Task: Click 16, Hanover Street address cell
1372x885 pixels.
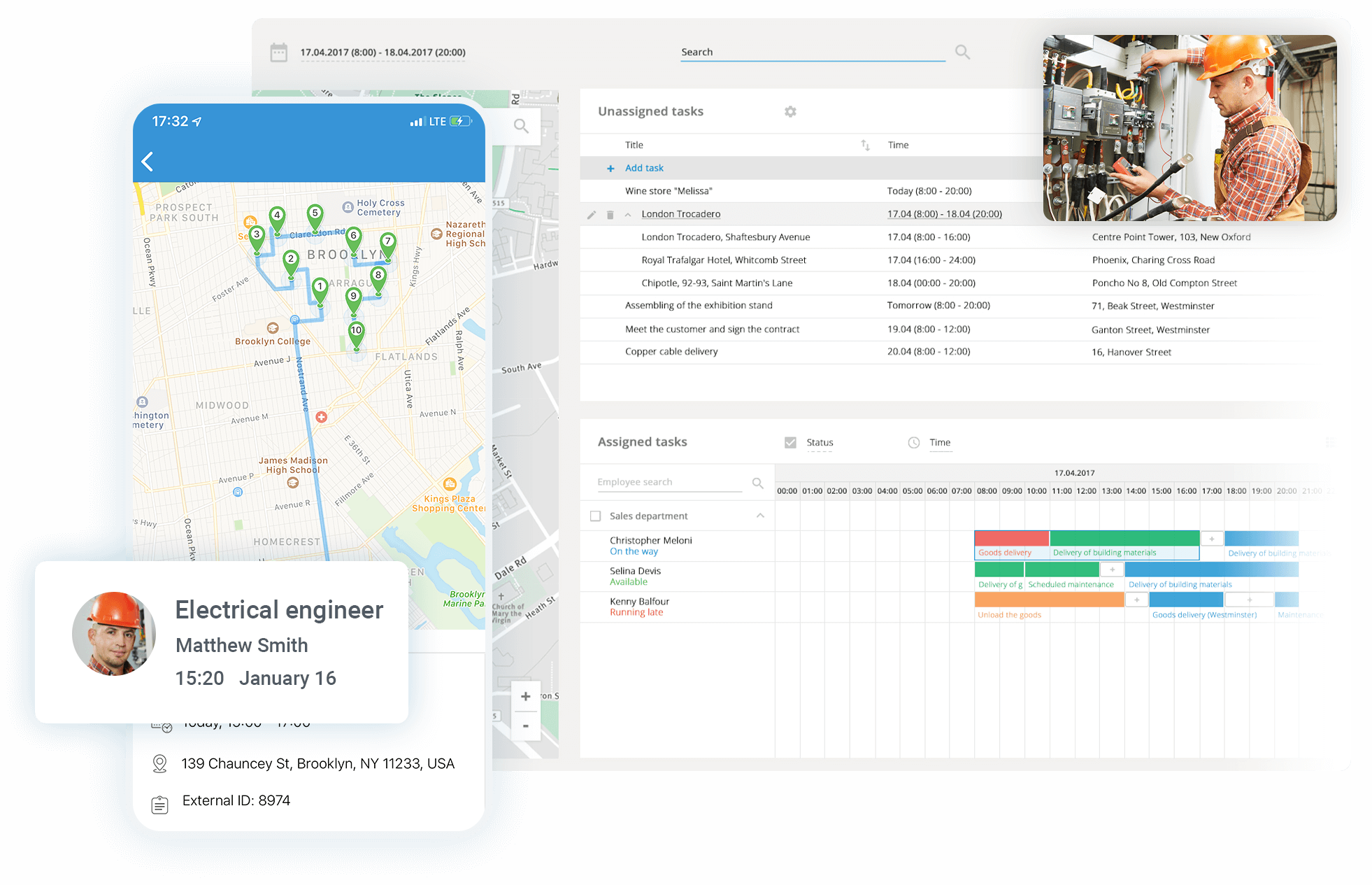Action: 1131,352
